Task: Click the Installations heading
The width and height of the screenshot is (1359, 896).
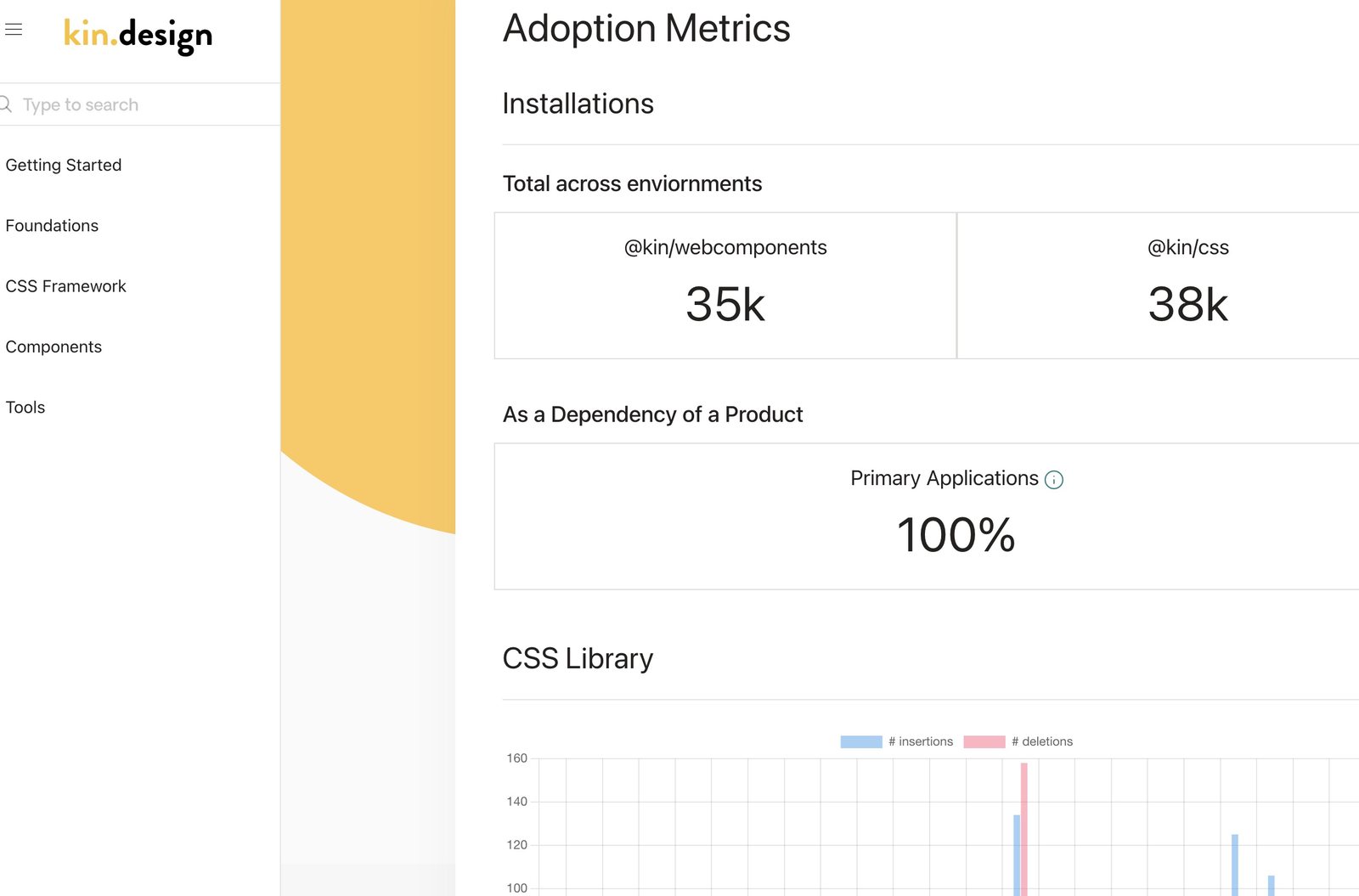Action: [578, 104]
